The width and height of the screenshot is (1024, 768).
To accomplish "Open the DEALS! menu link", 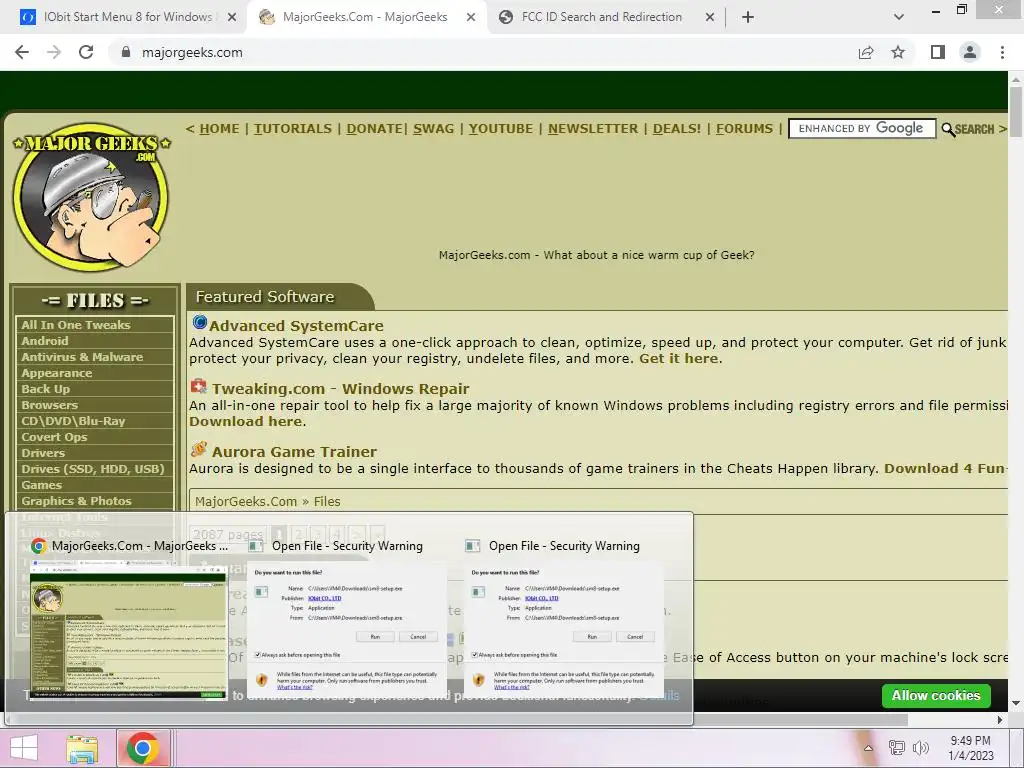I will tap(677, 129).
